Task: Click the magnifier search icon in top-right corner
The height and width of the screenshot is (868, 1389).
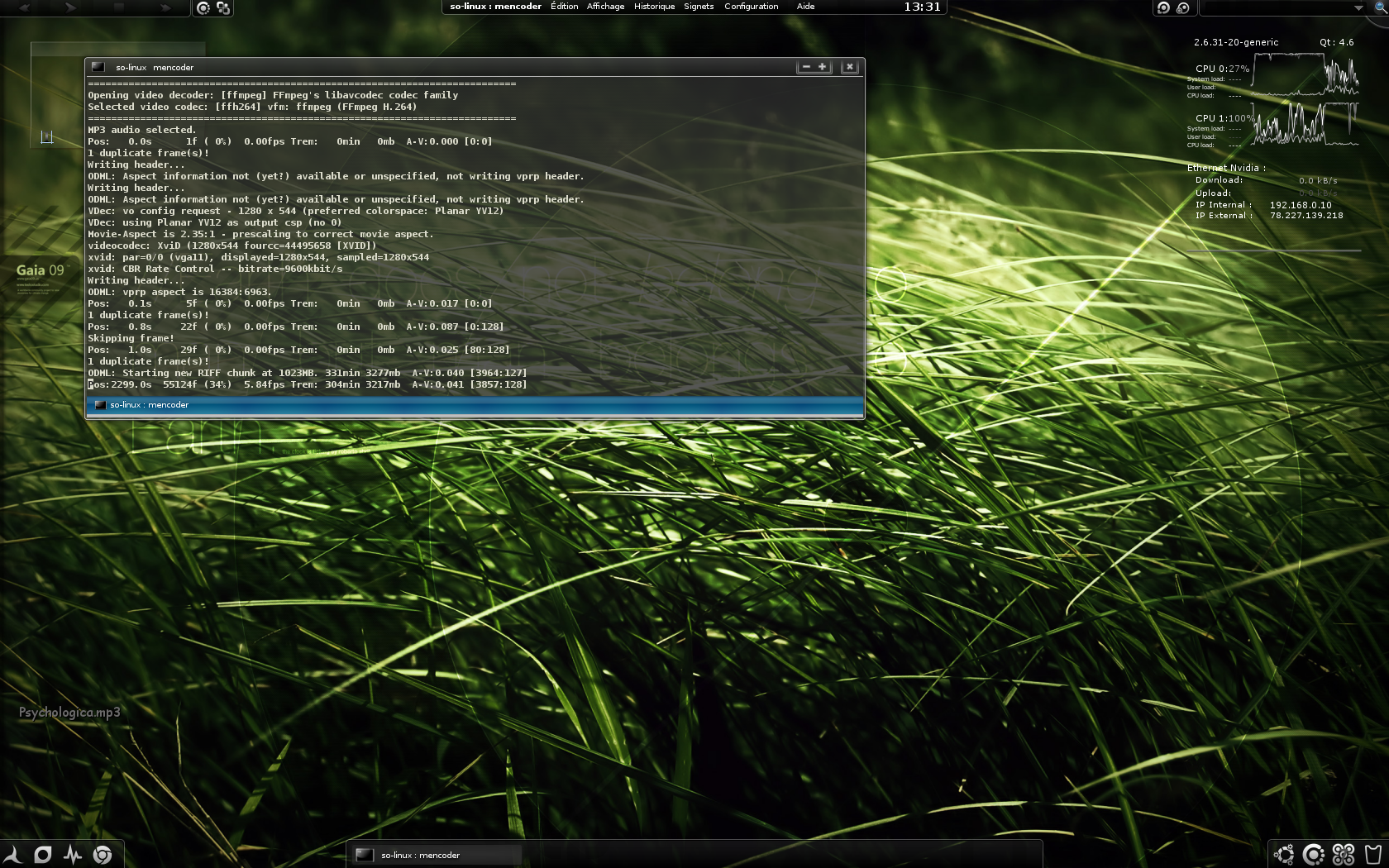Action: [x=1379, y=7]
